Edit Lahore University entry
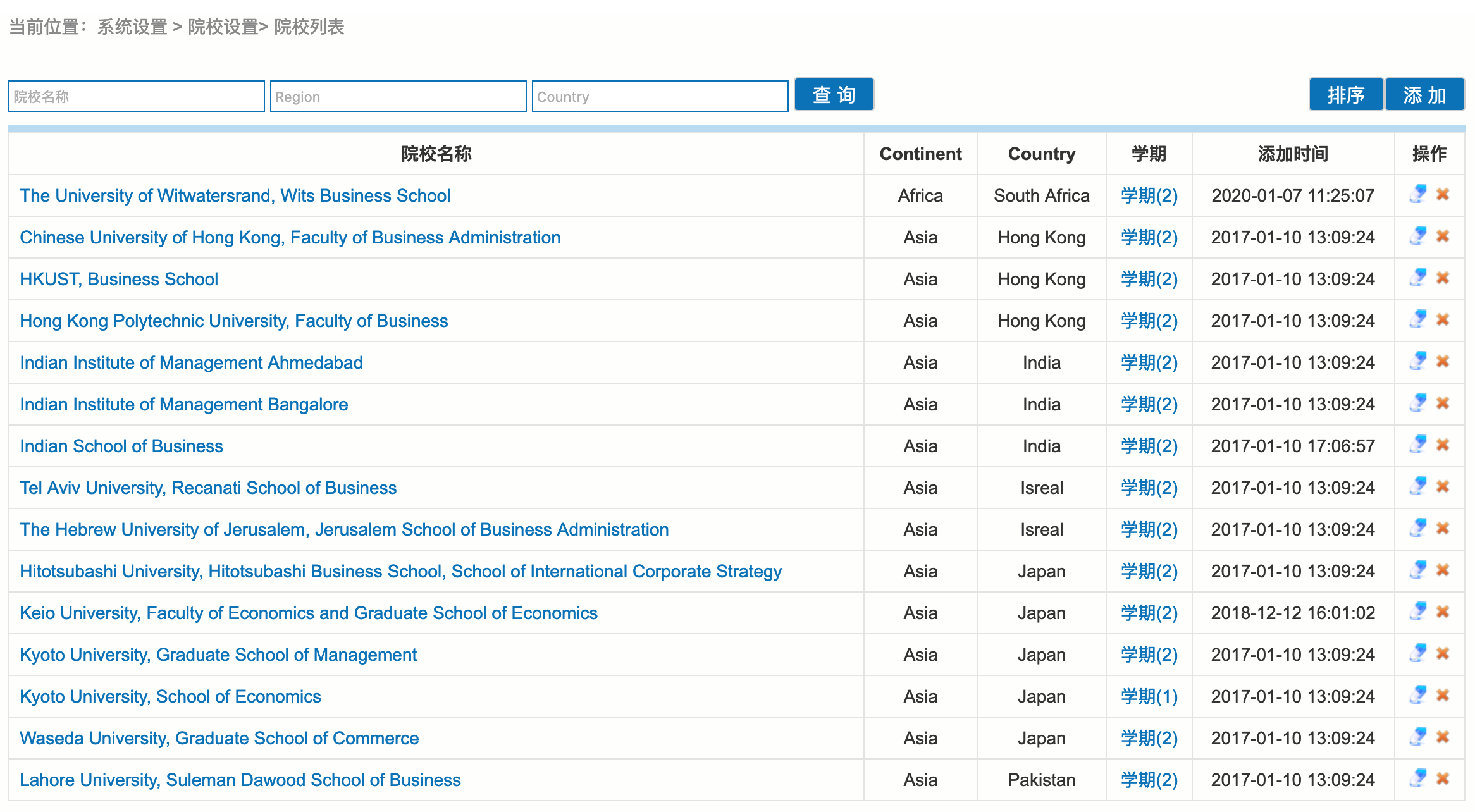Viewport: 1475px width, 812px height. [1417, 778]
